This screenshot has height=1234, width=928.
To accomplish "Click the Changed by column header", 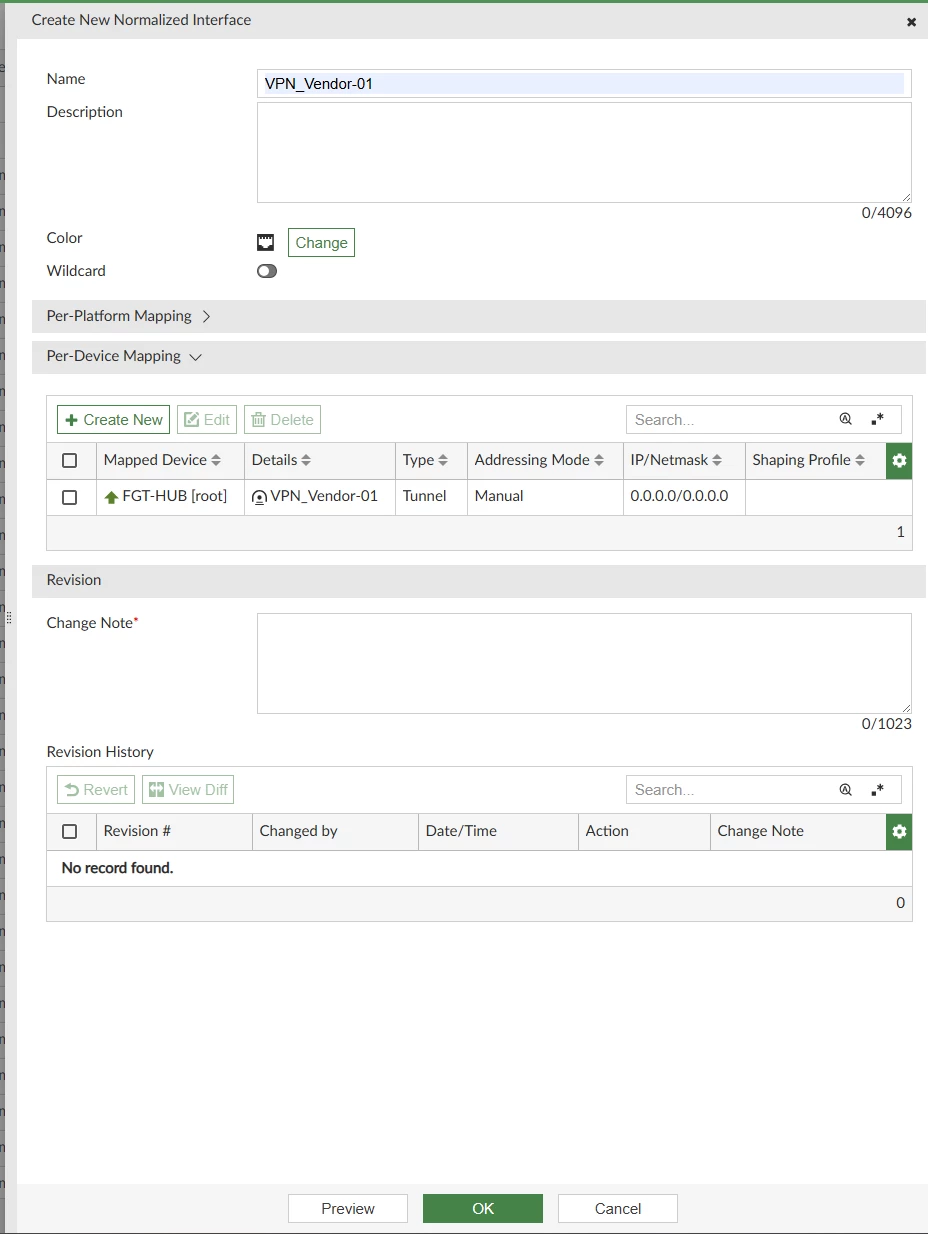I will pos(335,832).
